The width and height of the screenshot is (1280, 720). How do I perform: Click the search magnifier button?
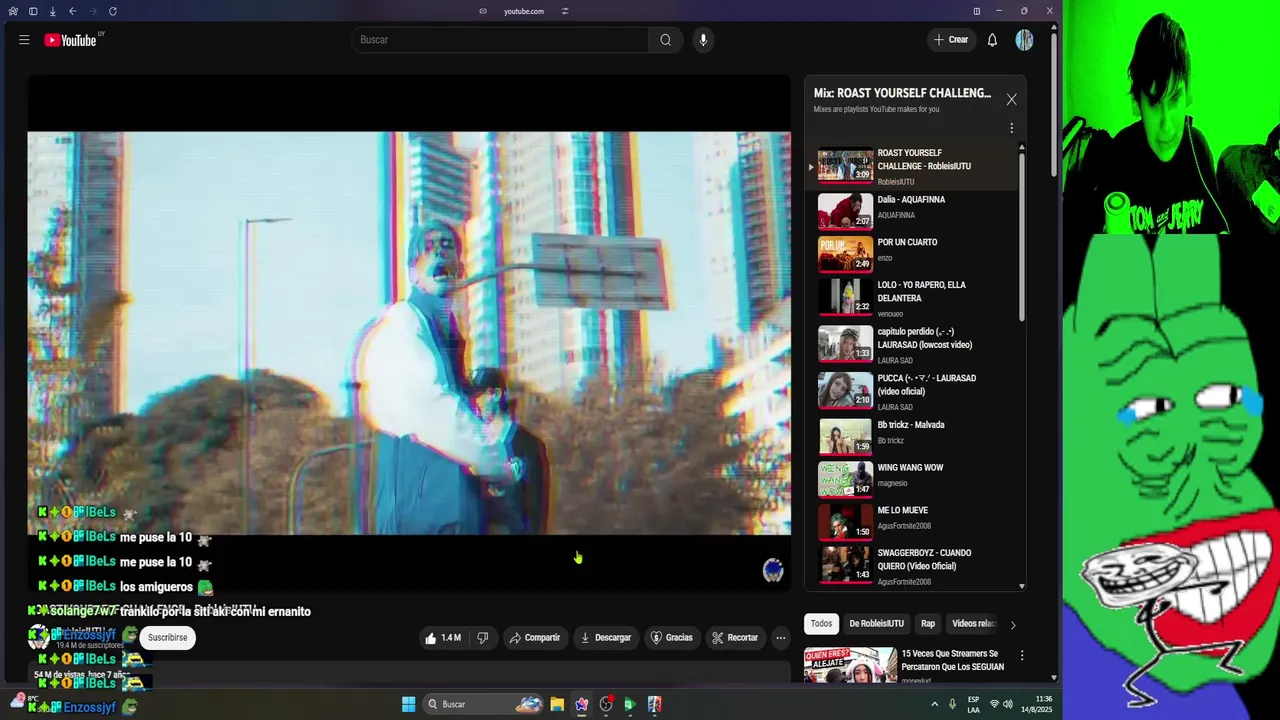665,40
